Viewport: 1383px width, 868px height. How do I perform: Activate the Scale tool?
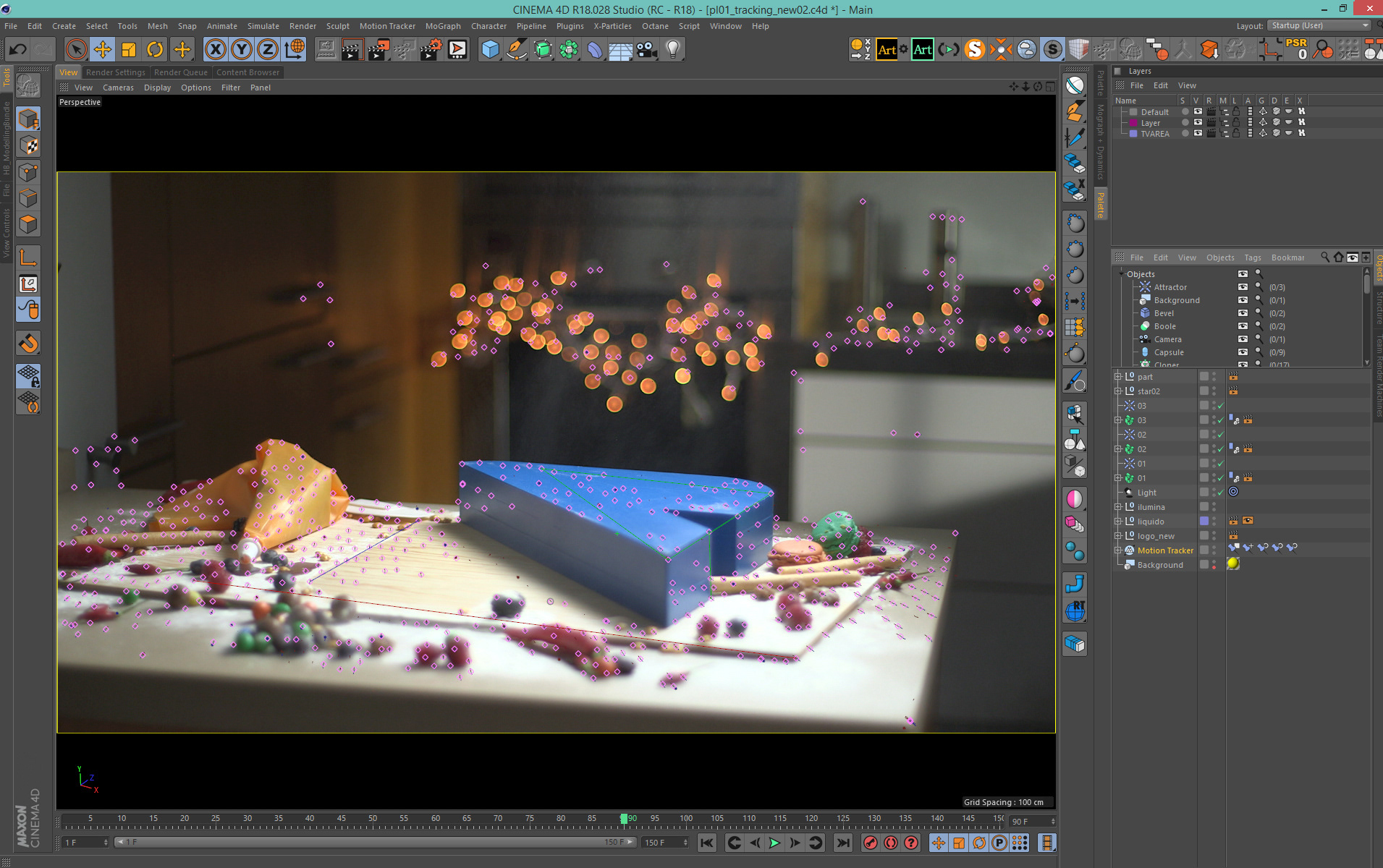coord(129,50)
